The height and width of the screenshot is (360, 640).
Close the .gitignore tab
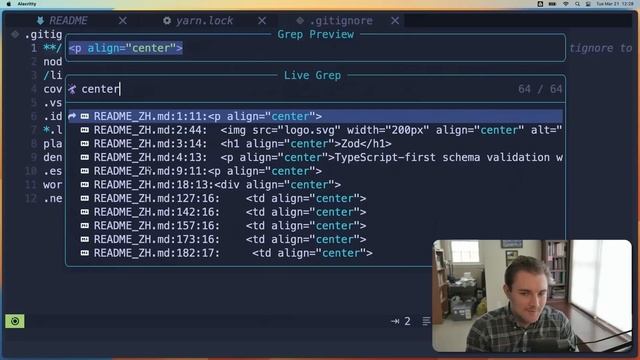click(x=395, y=20)
